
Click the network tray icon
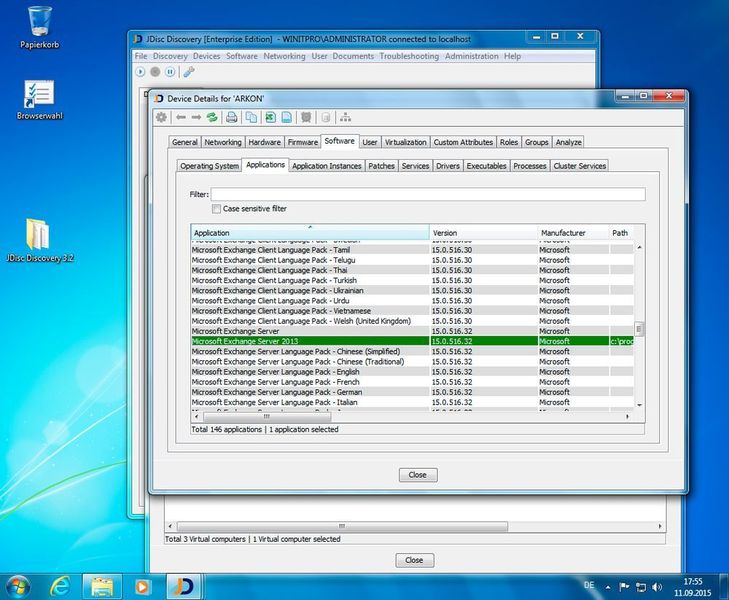tap(641, 587)
